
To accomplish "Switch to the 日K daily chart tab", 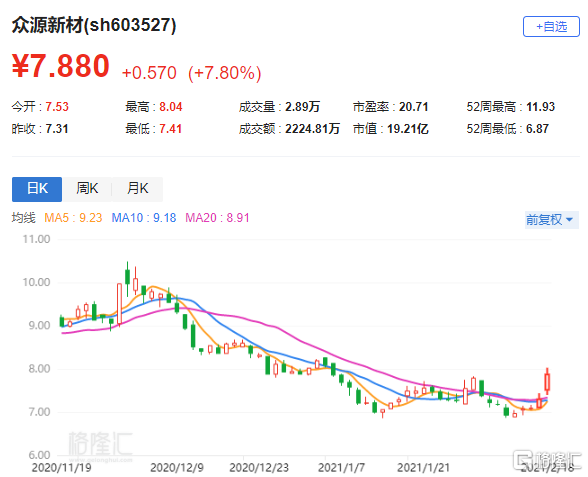I will (37, 189).
